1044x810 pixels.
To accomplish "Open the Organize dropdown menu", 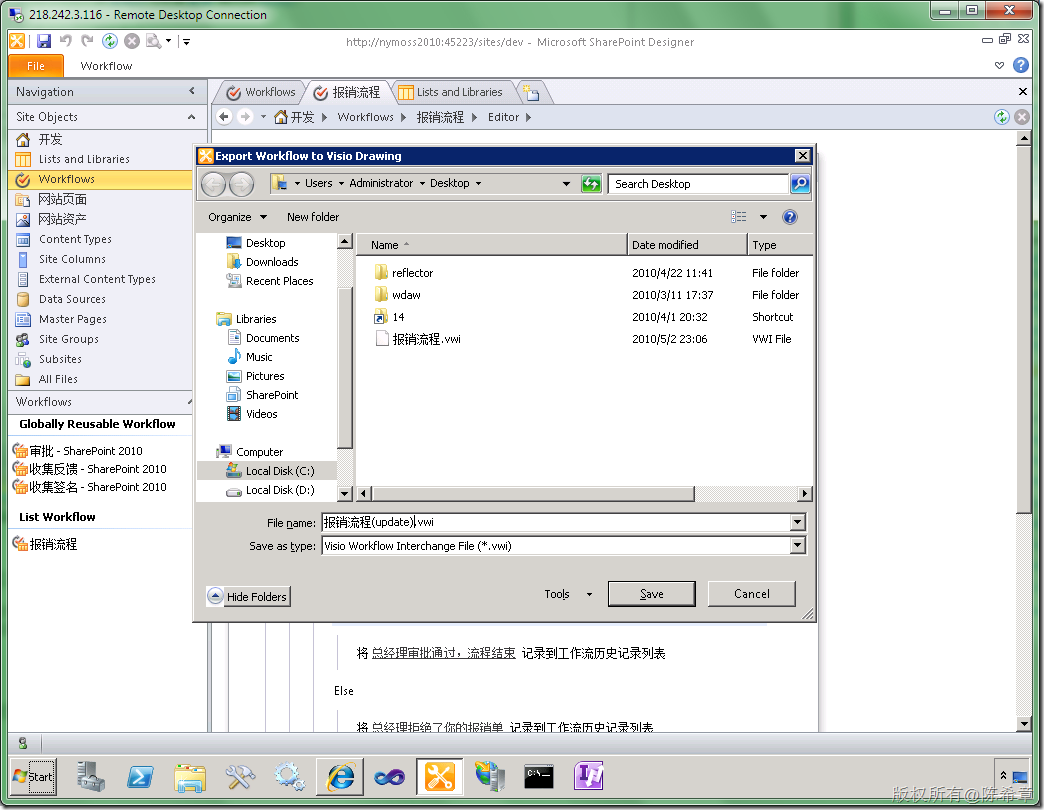I will (x=238, y=217).
